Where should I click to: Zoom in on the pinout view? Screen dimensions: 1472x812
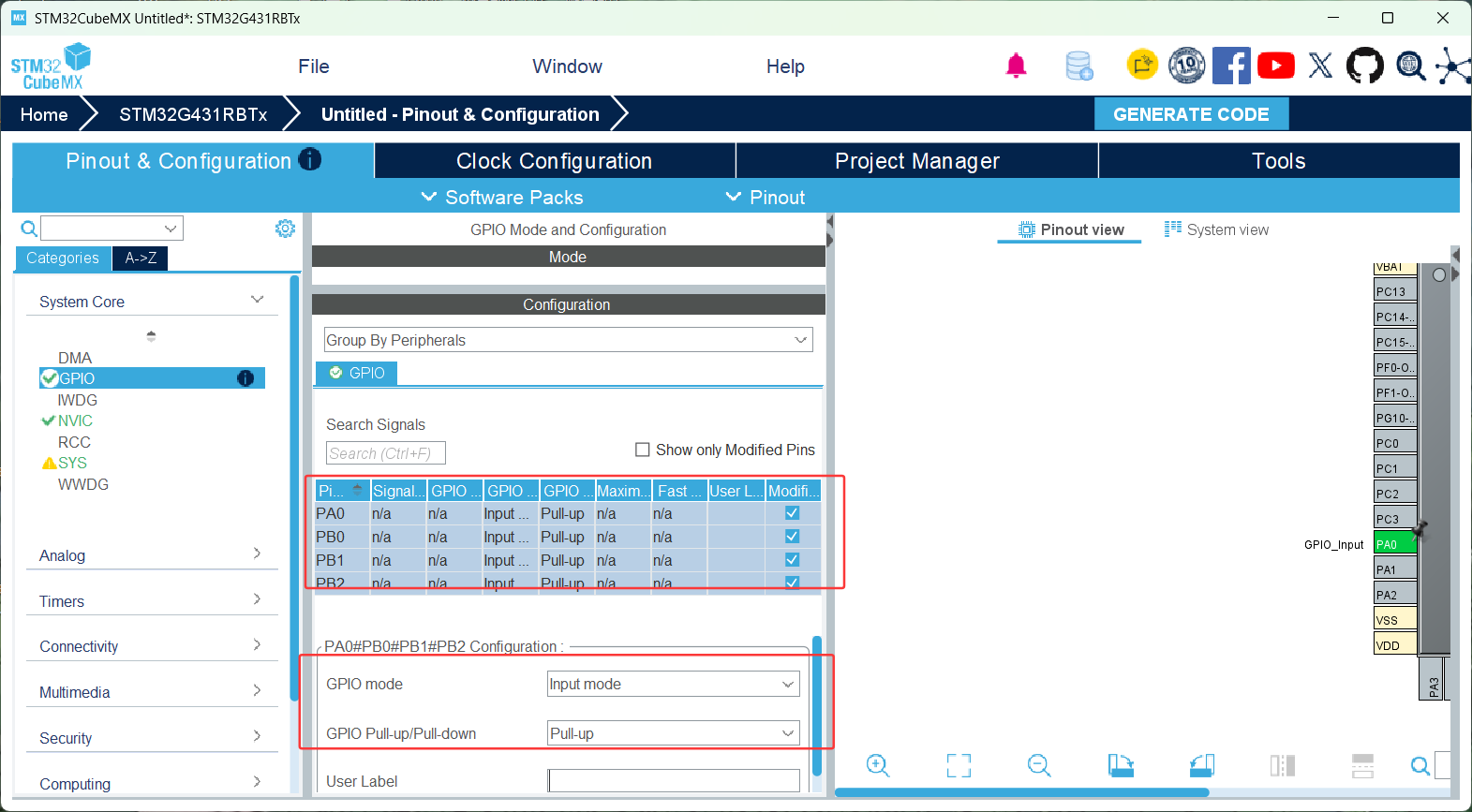click(x=878, y=765)
